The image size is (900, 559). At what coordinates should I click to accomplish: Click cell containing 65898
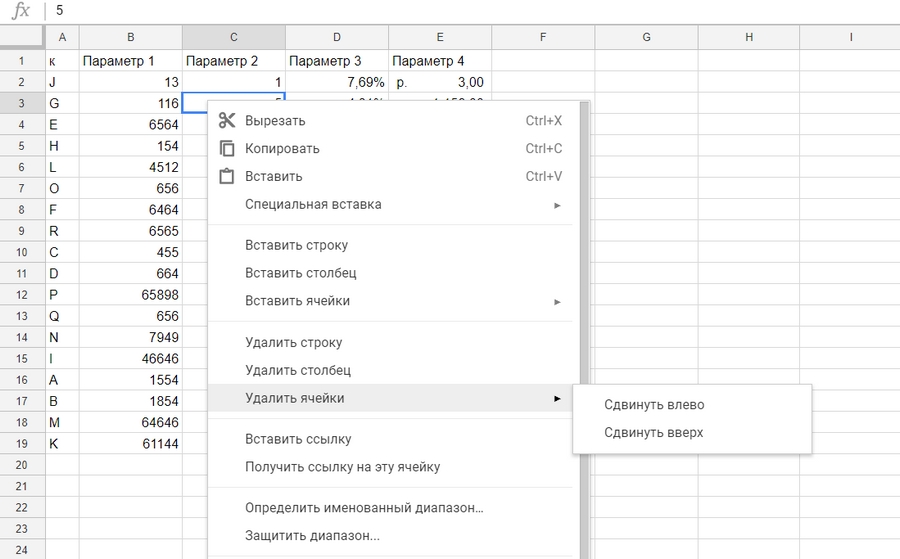[130, 296]
